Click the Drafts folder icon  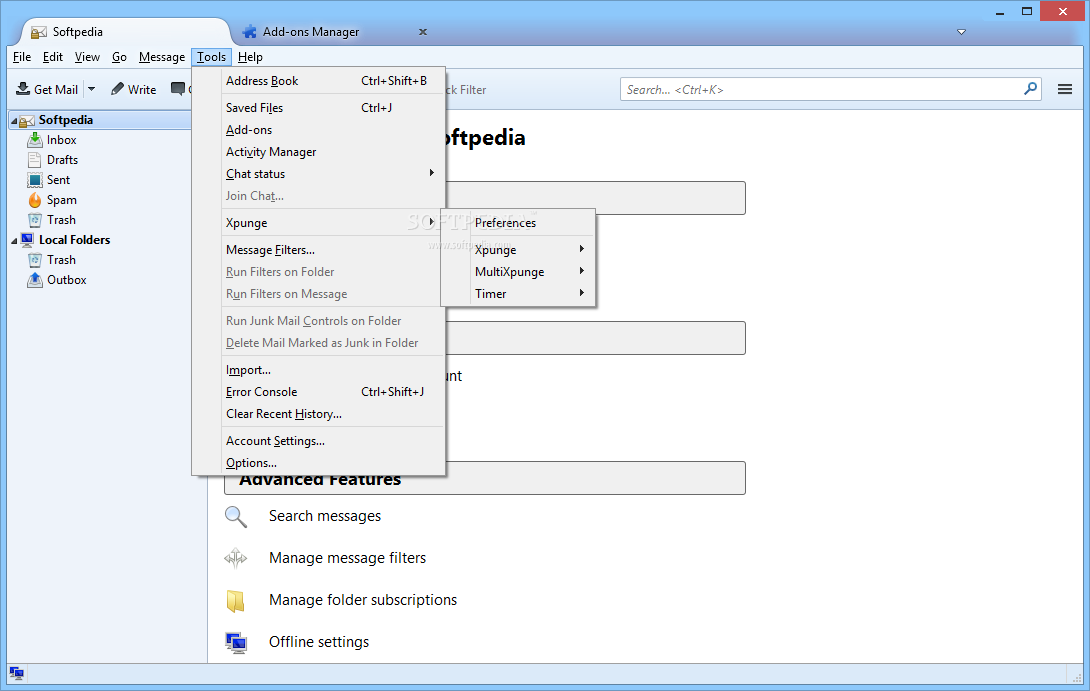pos(35,160)
